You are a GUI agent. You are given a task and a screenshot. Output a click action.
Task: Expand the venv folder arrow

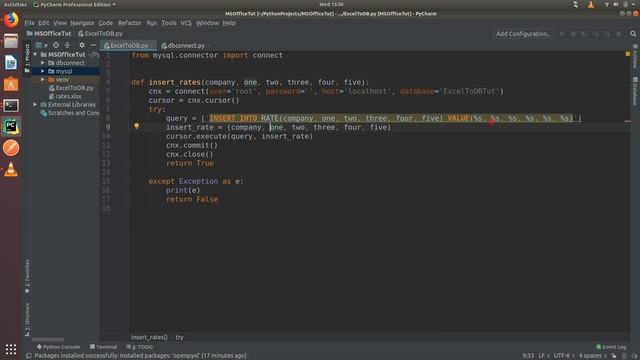point(42,80)
